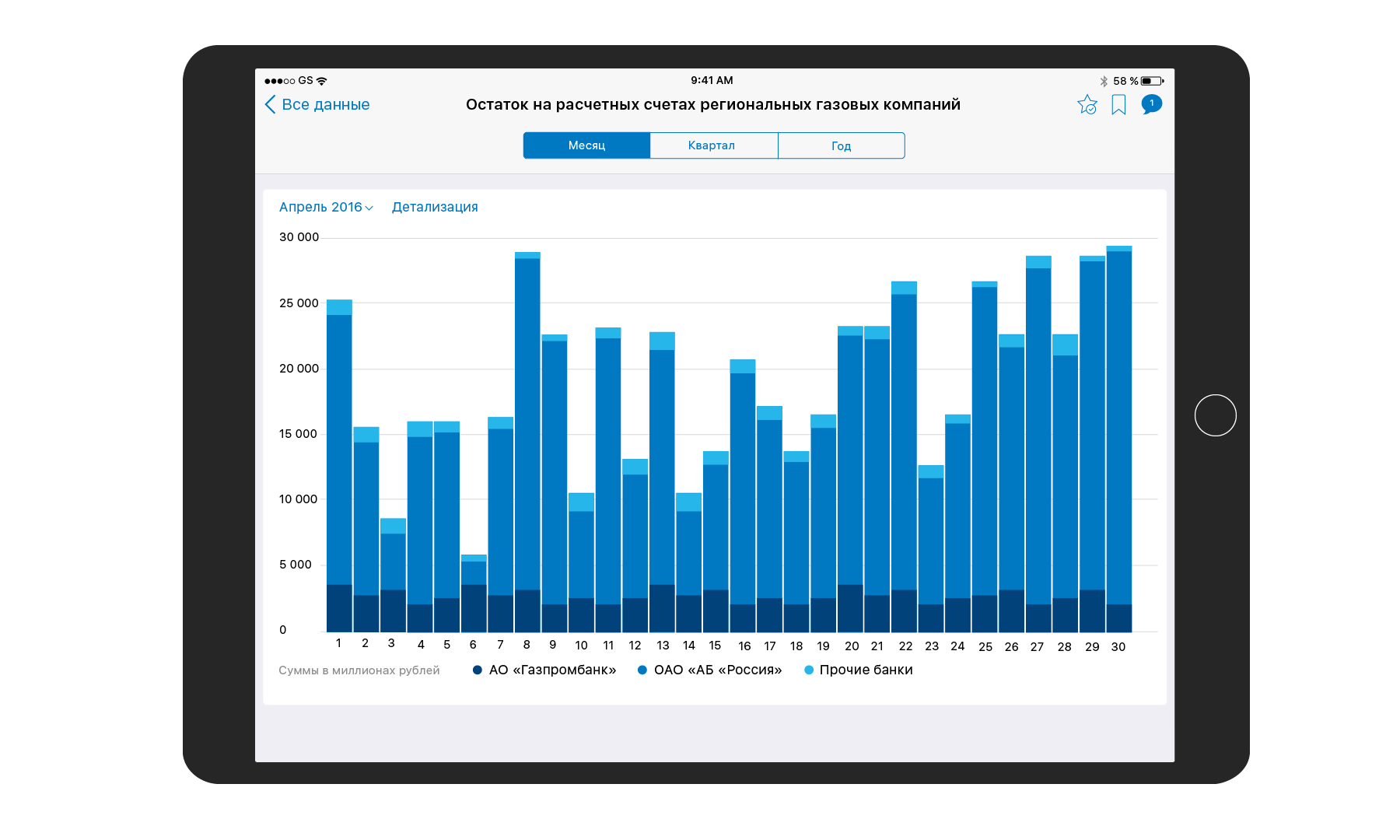Toggle the АО «Газпромбанк» legend series

point(544,670)
